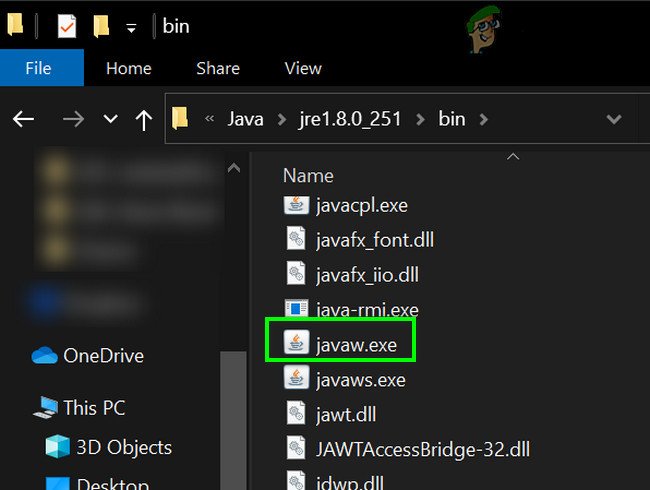This screenshot has height=490, width=650.
Task: Select the javaws.exe file name
Action: (361, 380)
